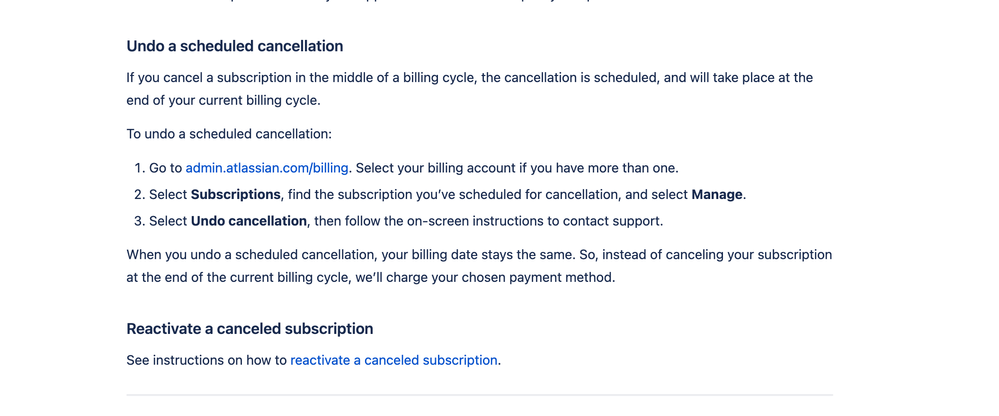Click the list number "3." marker
The width and height of the screenshot is (999, 416).
(x=139, y=220)
